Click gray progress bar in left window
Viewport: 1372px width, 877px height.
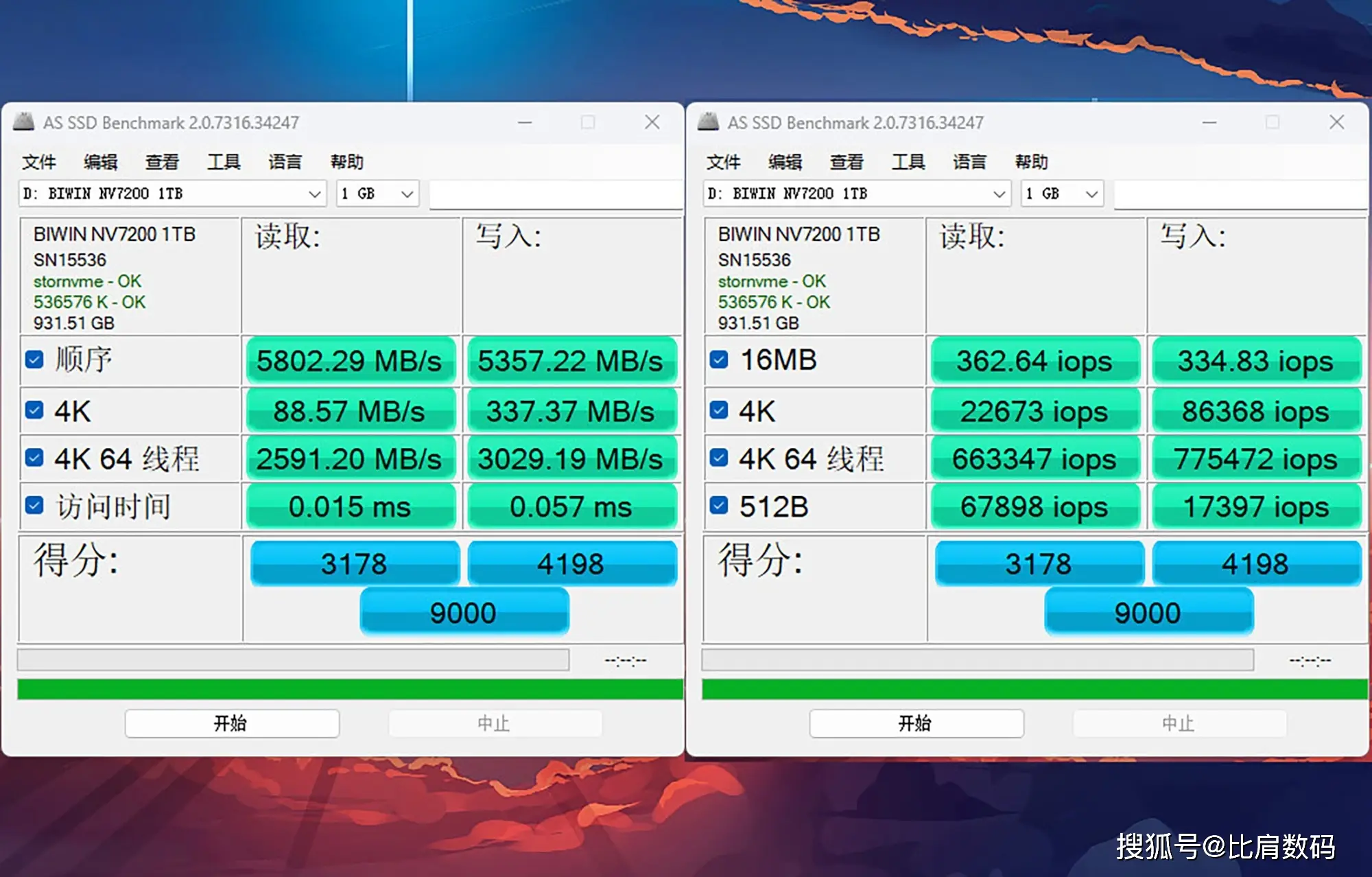(x=293, y=660)
